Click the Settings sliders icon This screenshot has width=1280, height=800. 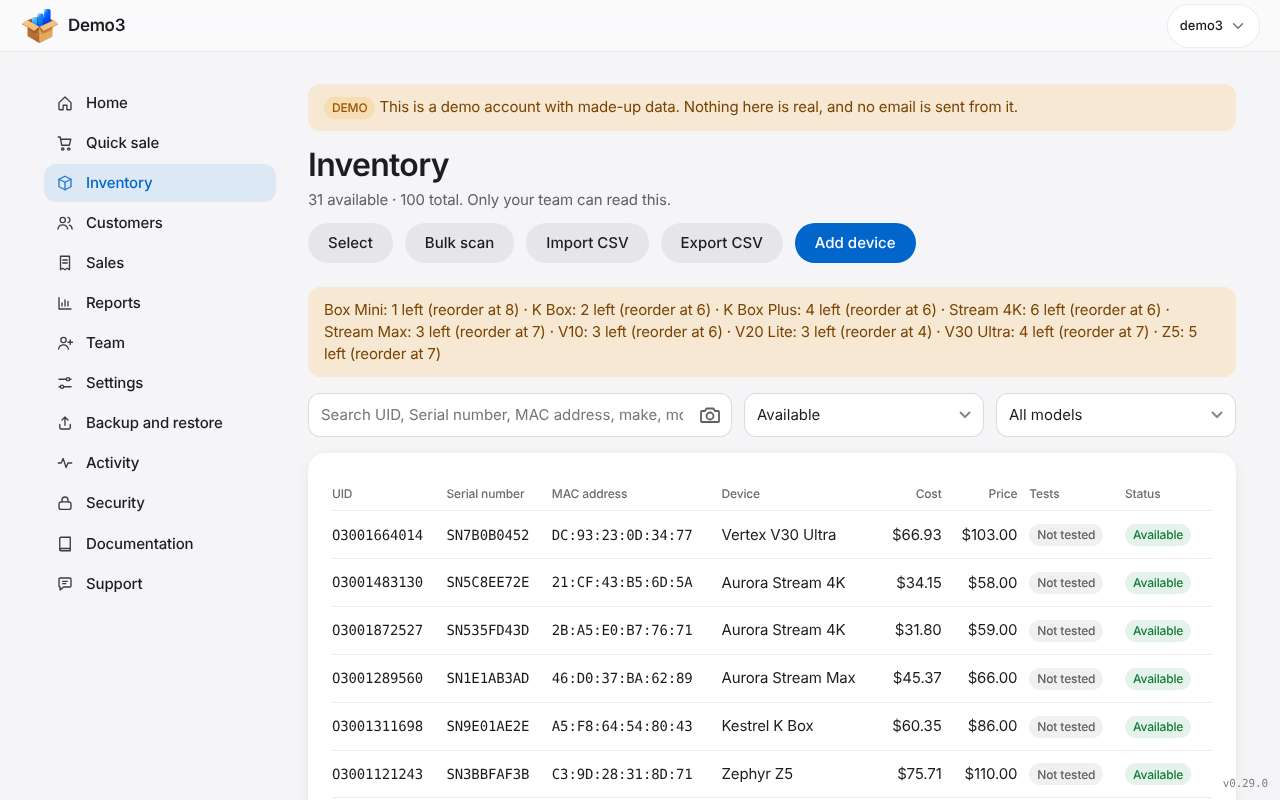(65, 383)
